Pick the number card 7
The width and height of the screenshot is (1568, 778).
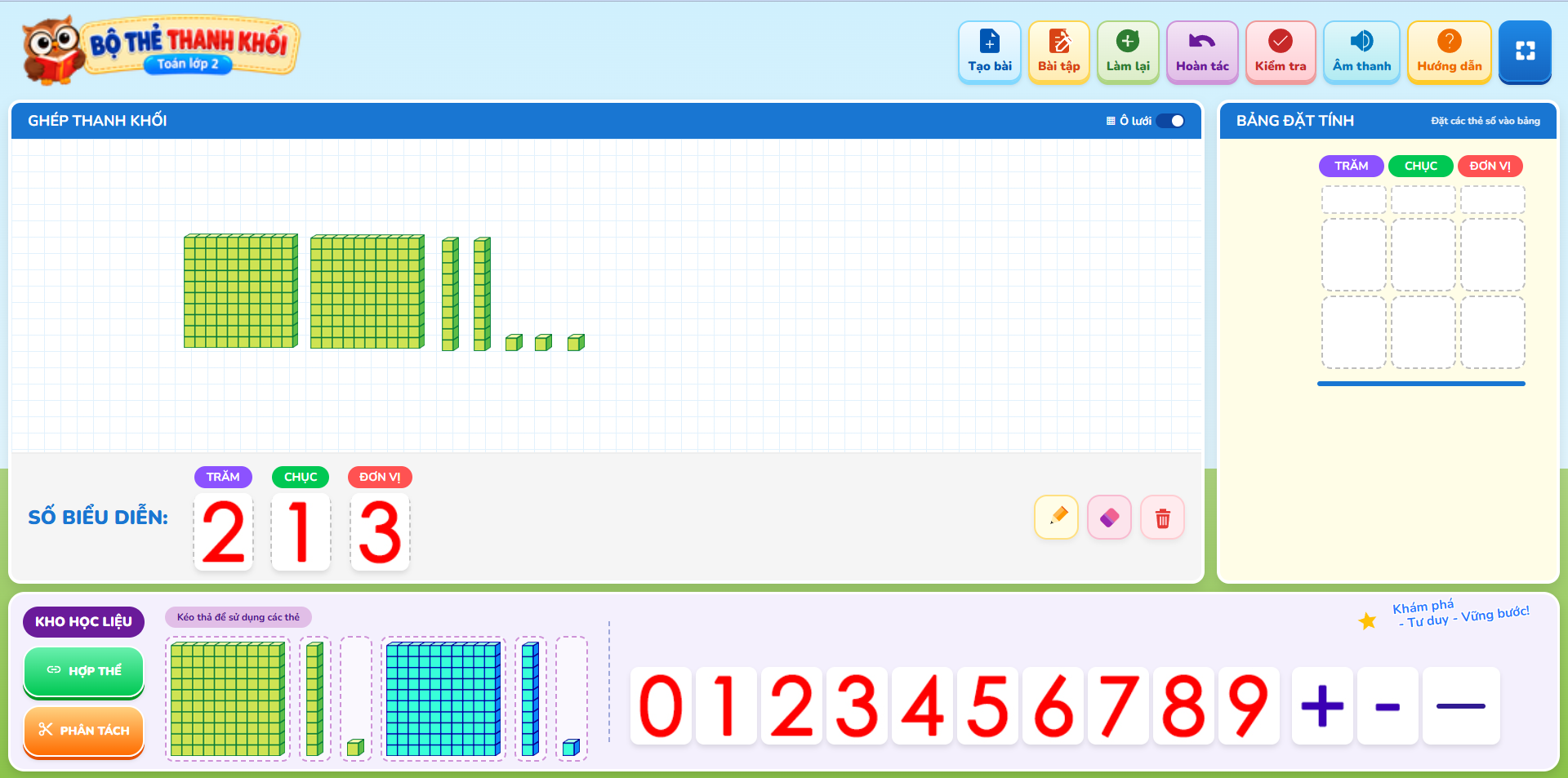1118,706
